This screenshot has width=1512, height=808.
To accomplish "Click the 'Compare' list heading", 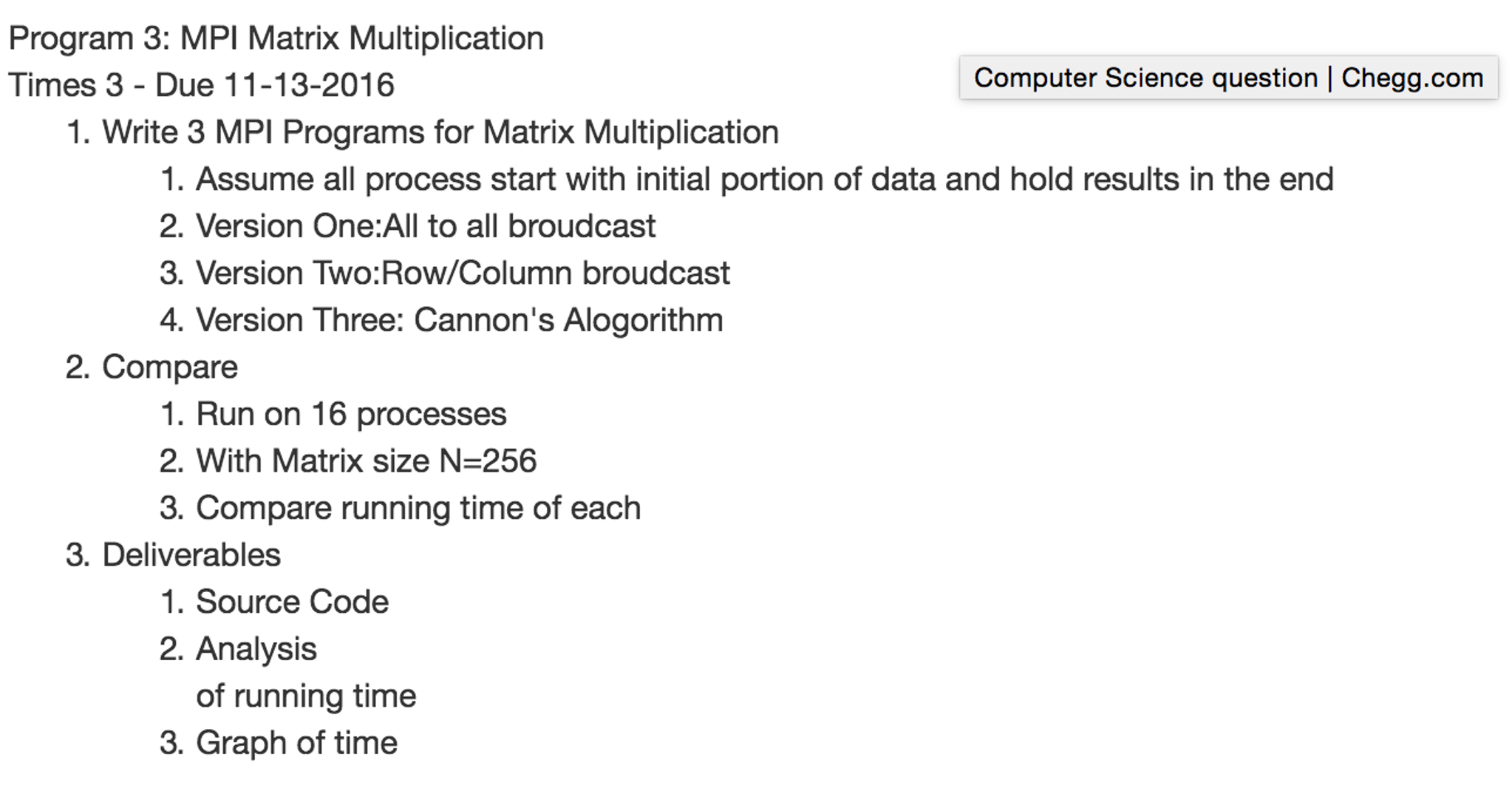I will tap(170, 367).
